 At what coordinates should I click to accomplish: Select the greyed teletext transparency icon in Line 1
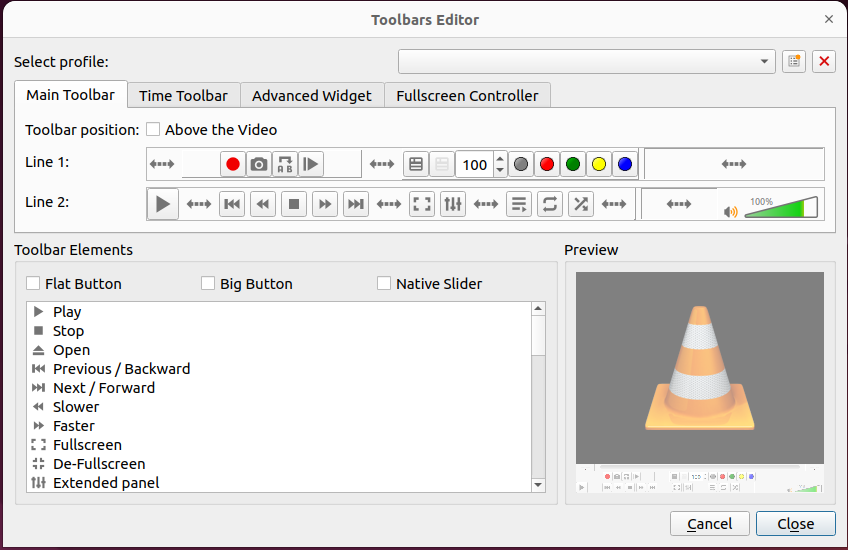pyautogui.click(x=442, y=164)
